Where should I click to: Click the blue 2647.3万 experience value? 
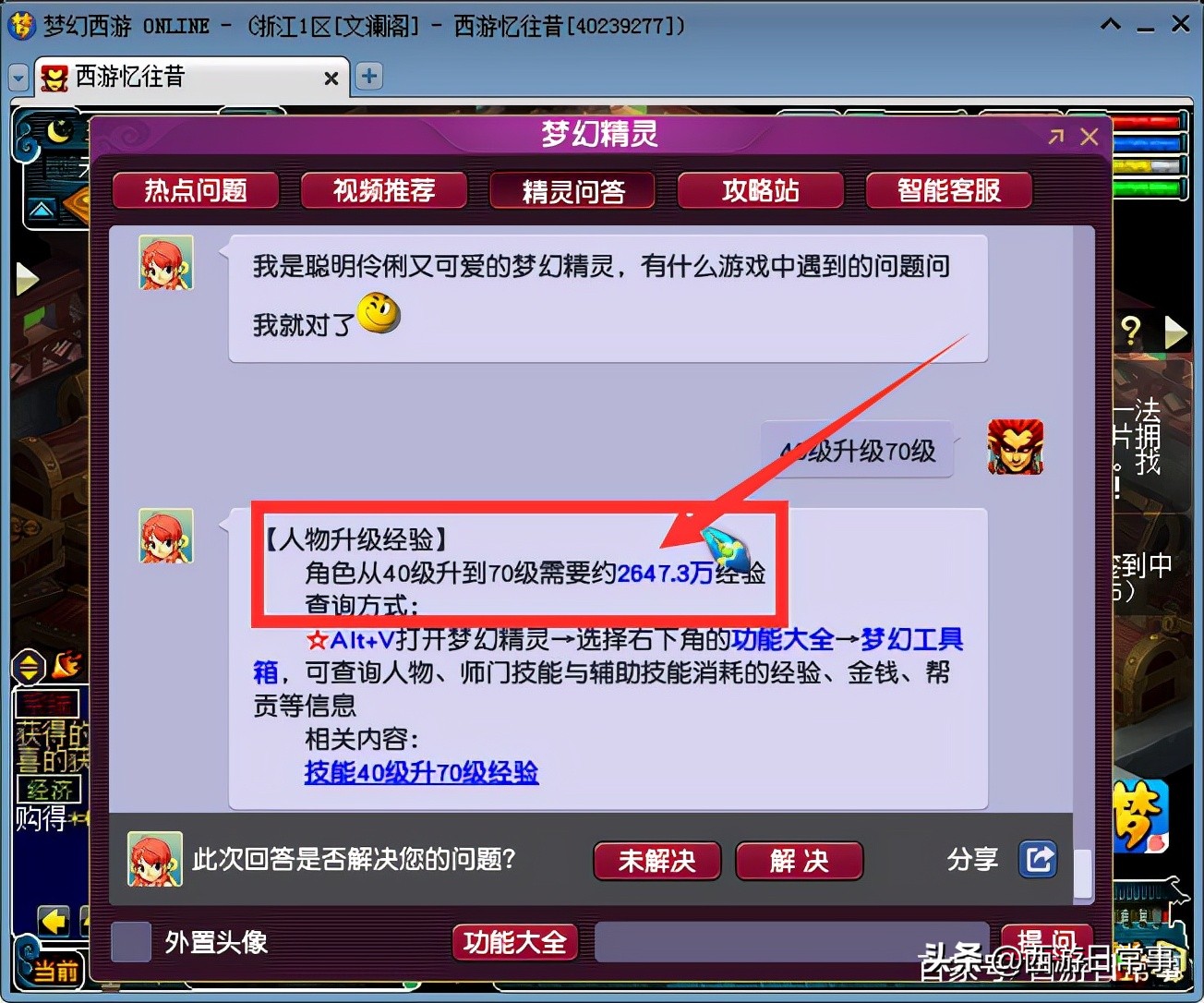(665, 573)
